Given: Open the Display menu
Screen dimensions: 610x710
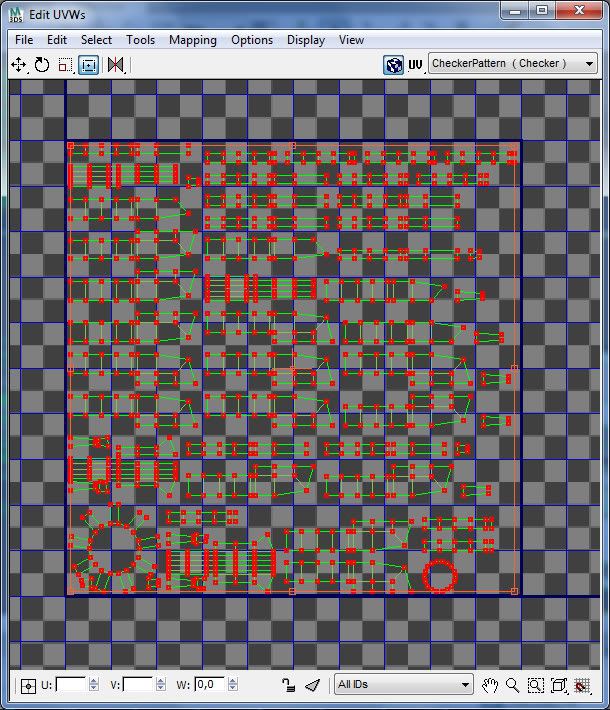Looking at the screenshot, I should 306,40.
